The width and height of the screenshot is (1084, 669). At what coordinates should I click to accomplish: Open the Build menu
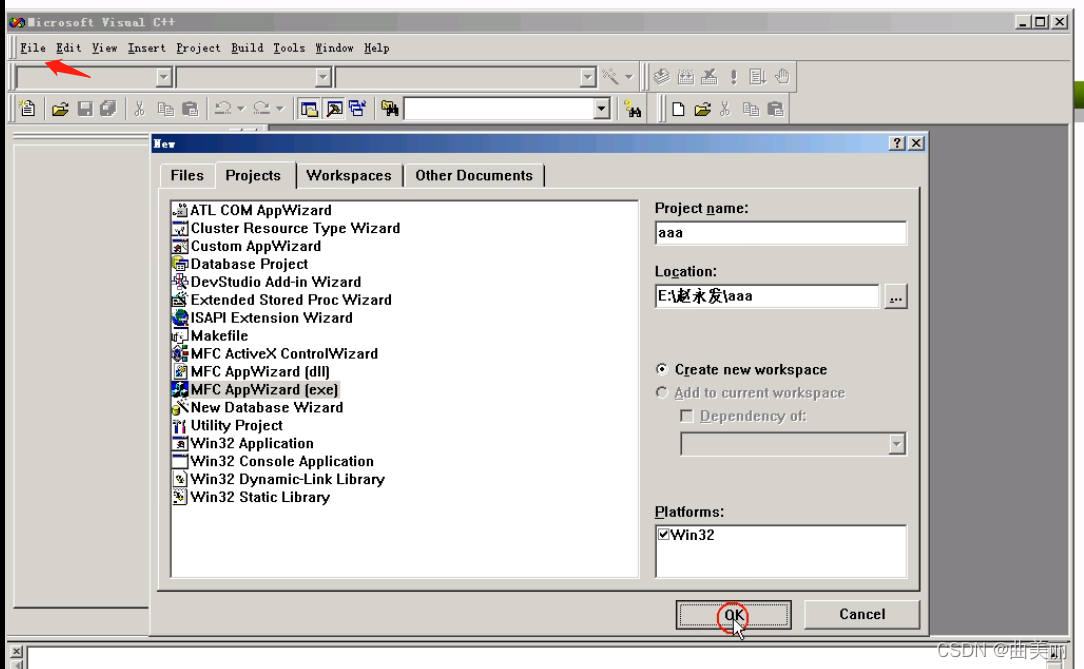point(247,48)
